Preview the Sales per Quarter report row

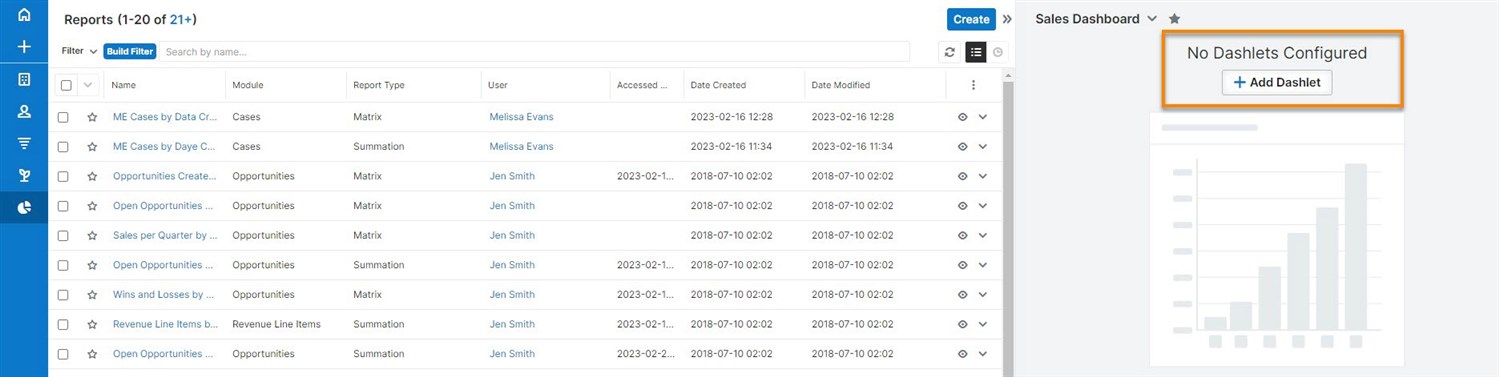coord(962,236)
